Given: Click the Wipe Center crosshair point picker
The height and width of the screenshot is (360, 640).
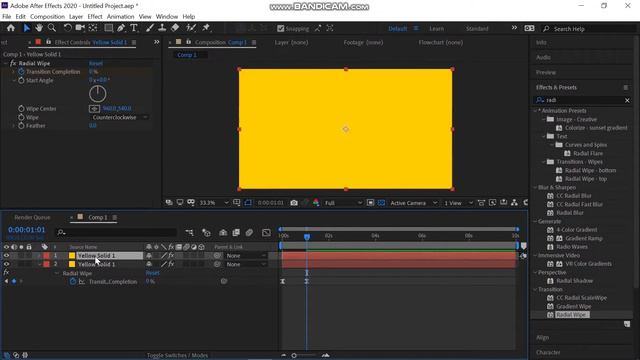Looking at the screenshot, I should [x=94, y=109].
